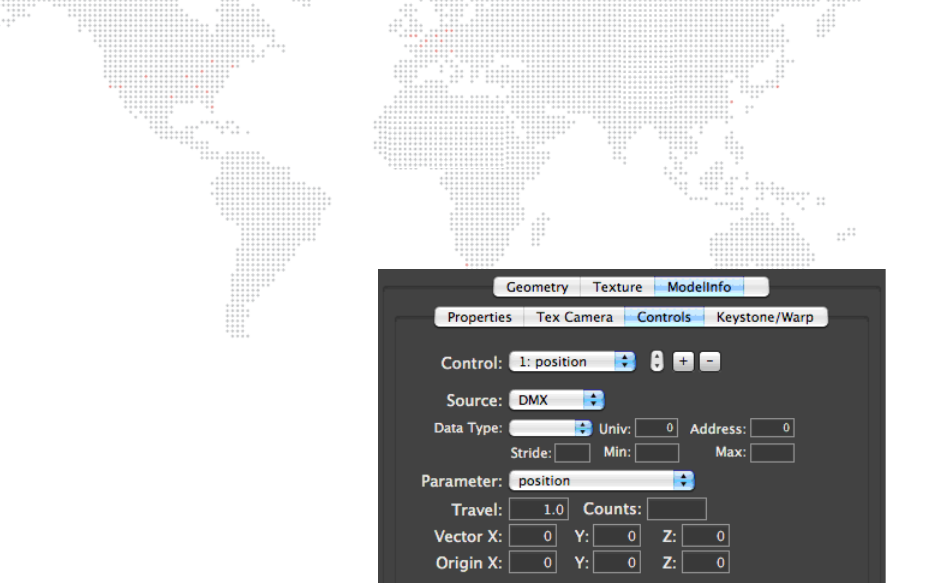Viewport: 935px width, 583px height.
Task: Click the minus button to remove the control
Action: [709, 362]
